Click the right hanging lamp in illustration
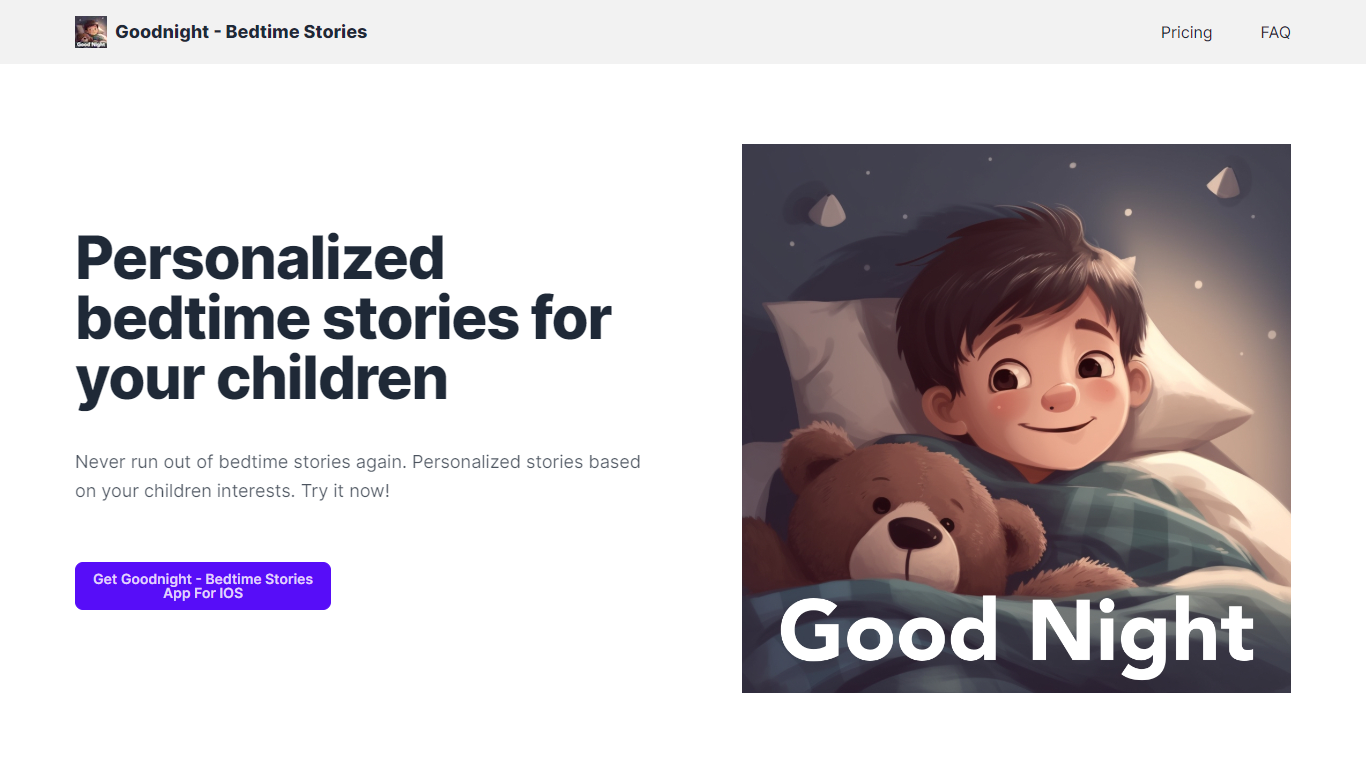The height and width of the screenshot is (768, 1366). click(1224, 181)
